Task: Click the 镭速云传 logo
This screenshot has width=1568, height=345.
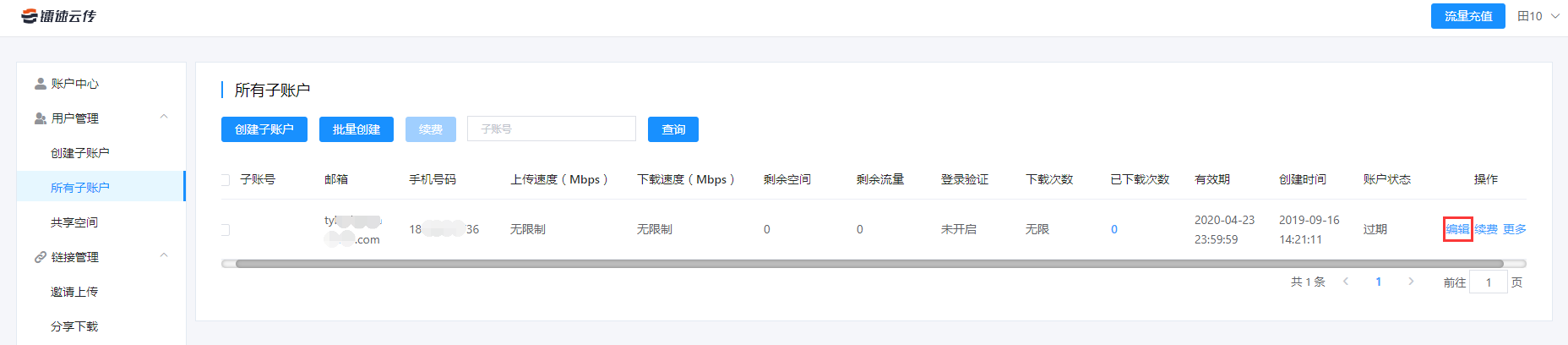Action: pyautogui.click(x=59, y=16)
